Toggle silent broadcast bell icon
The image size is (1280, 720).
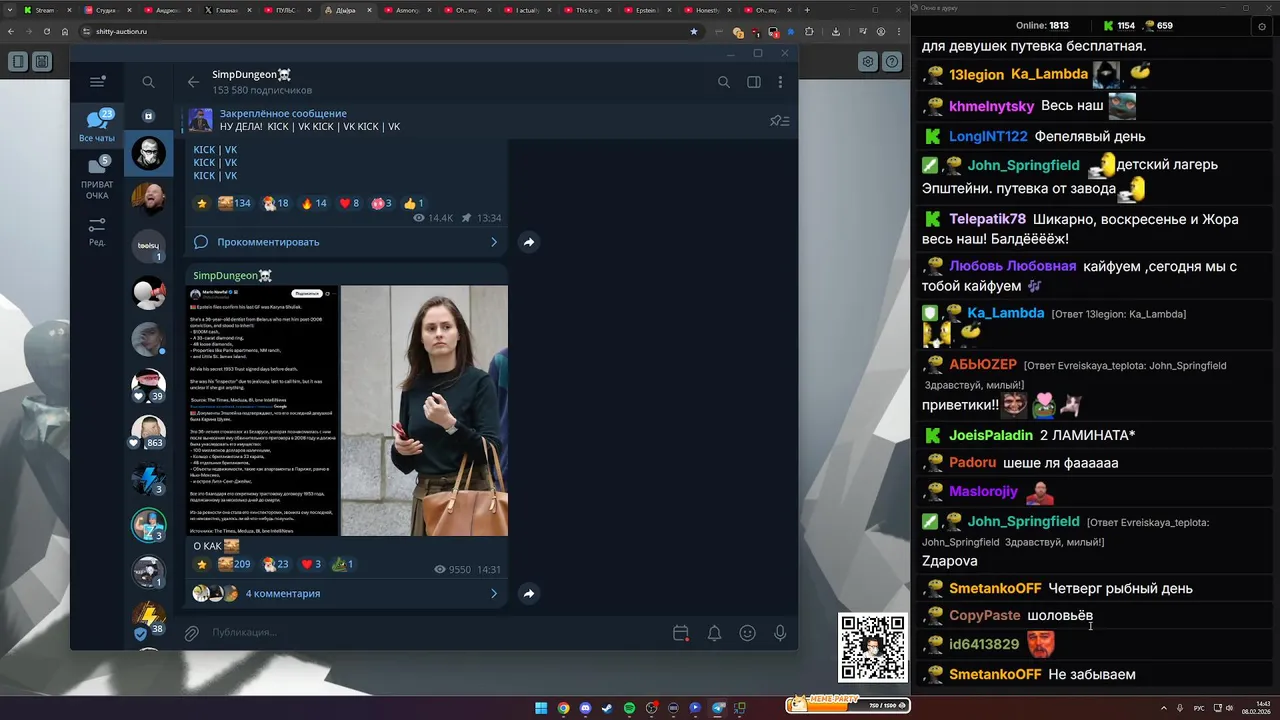point(714,633)
